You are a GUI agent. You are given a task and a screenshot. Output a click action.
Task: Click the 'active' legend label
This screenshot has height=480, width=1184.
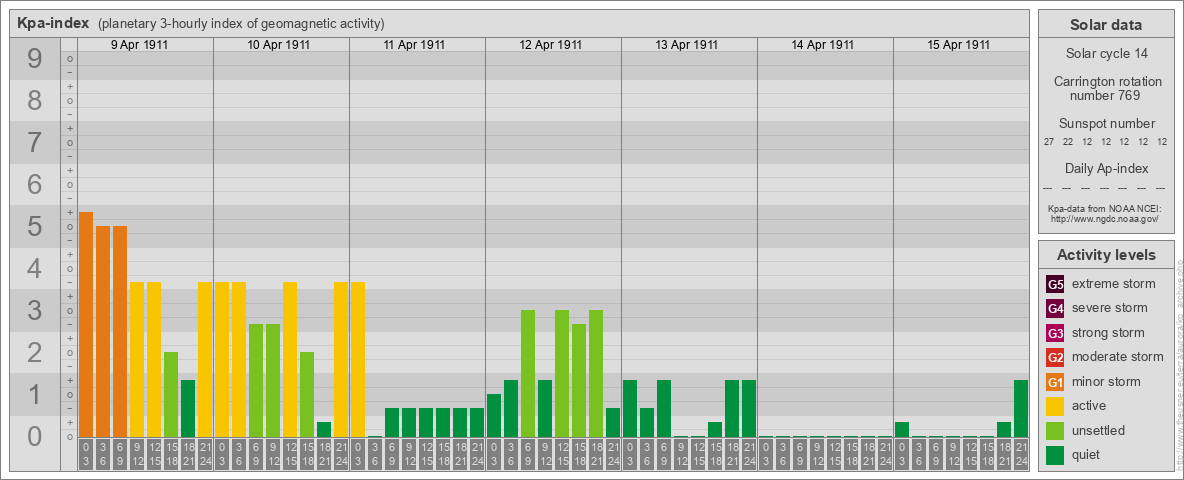1089,406
